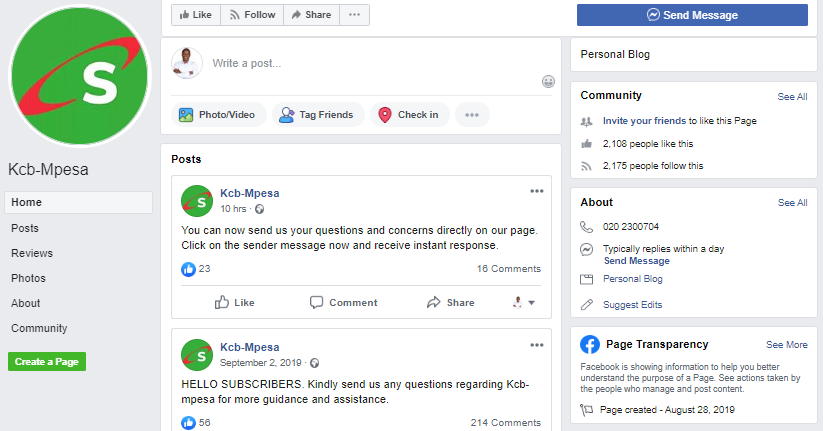Share the 10 hrs post
This screenshot has width=823, height=431.
pyautogui.click(x=450, y=302)
